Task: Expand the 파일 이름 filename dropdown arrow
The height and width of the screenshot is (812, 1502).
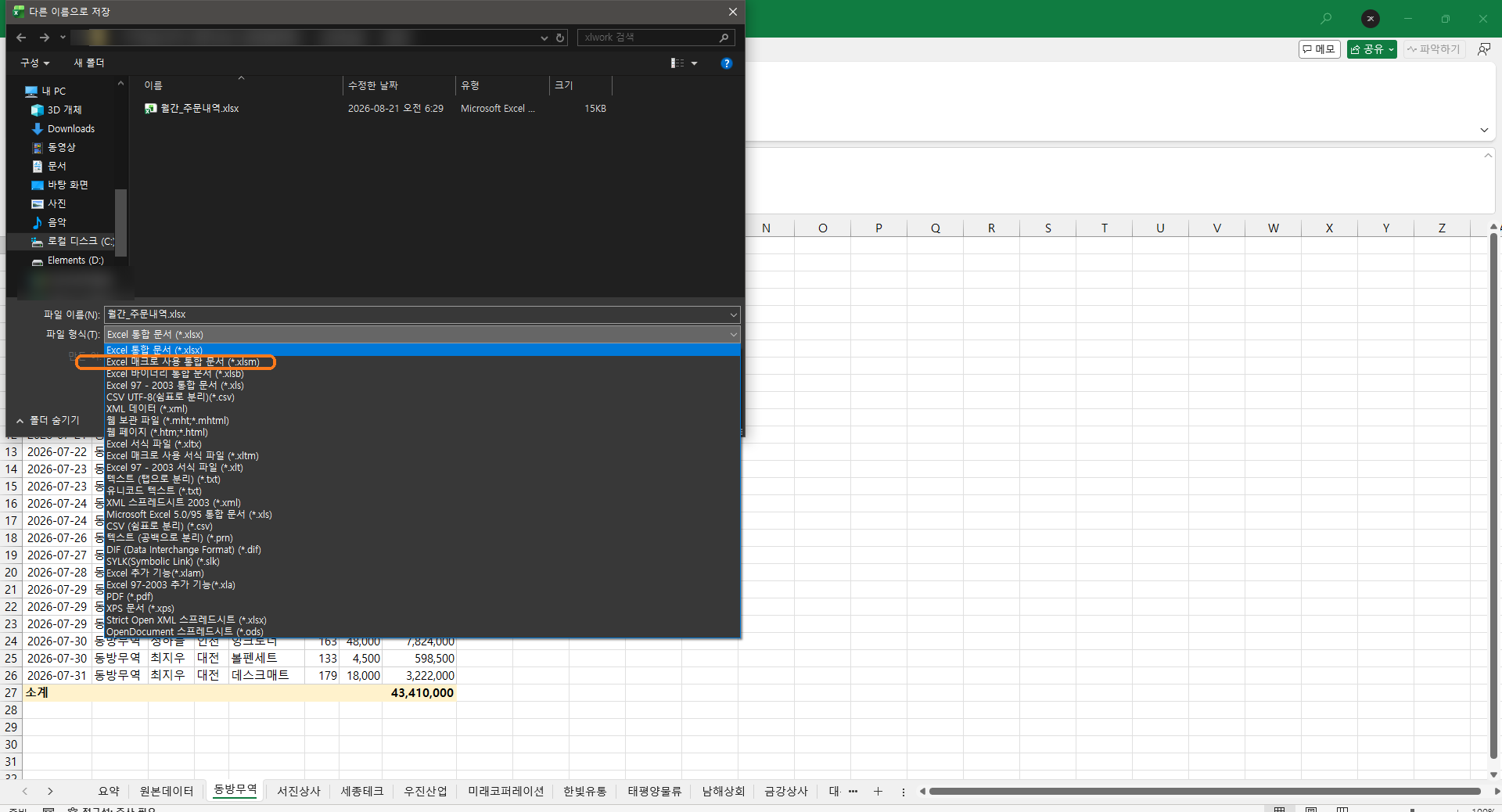Action: (x=733, y=315)
